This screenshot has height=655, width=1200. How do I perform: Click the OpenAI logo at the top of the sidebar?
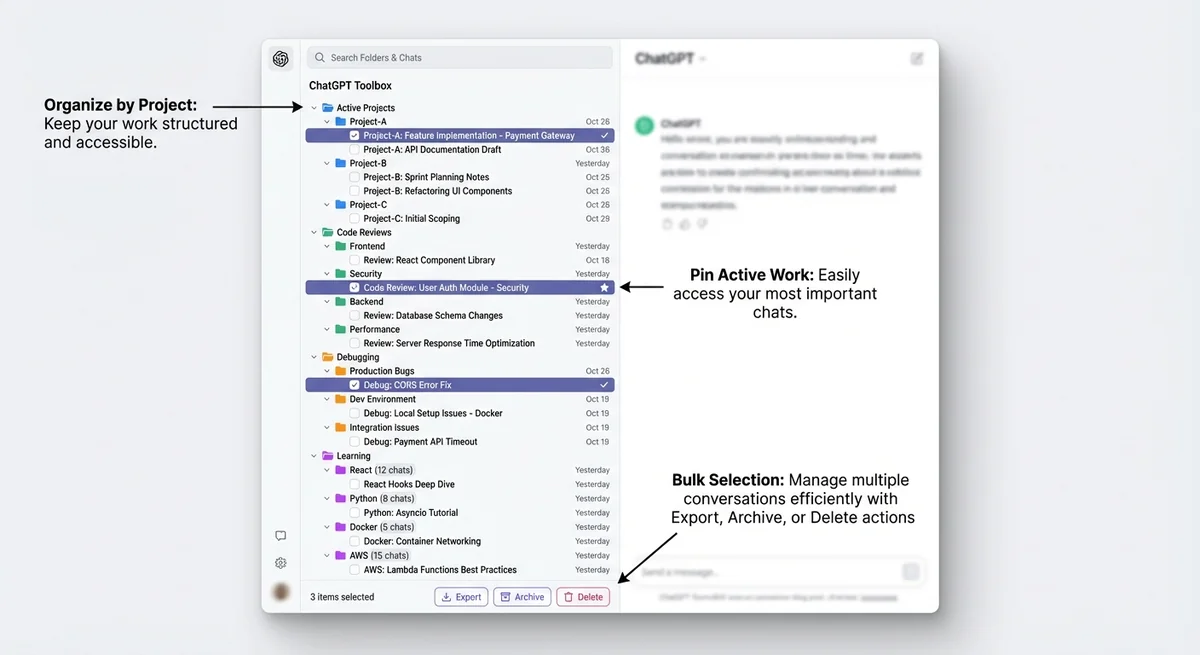281,59
